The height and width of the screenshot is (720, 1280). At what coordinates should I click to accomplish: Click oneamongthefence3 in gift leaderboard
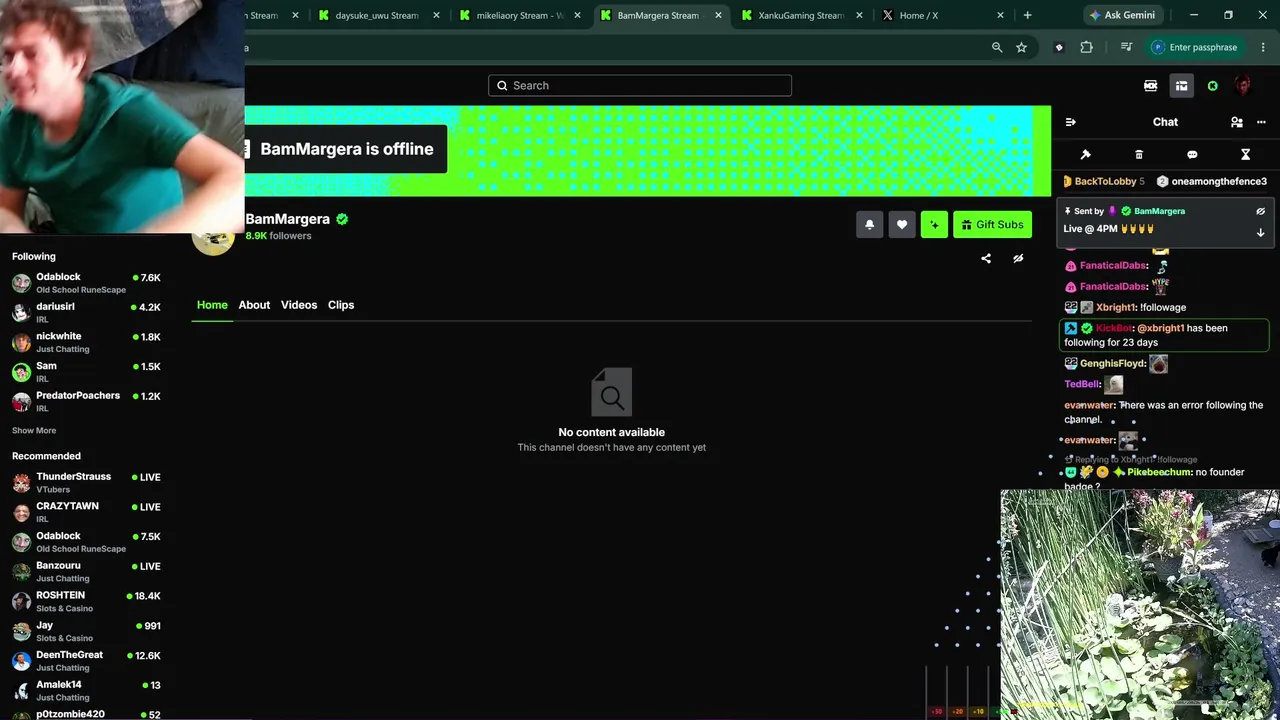click(x=1219, y=181)
